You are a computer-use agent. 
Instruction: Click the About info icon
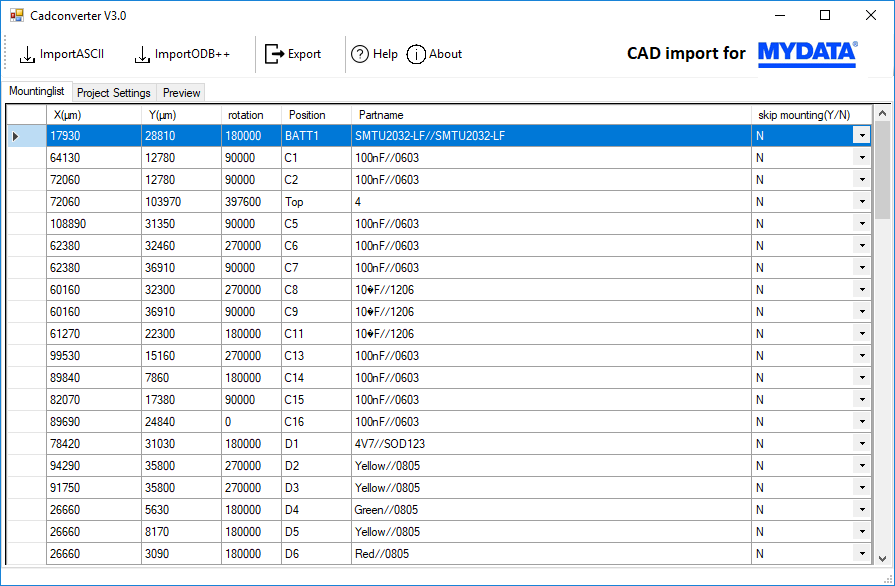tap(416, 54)
